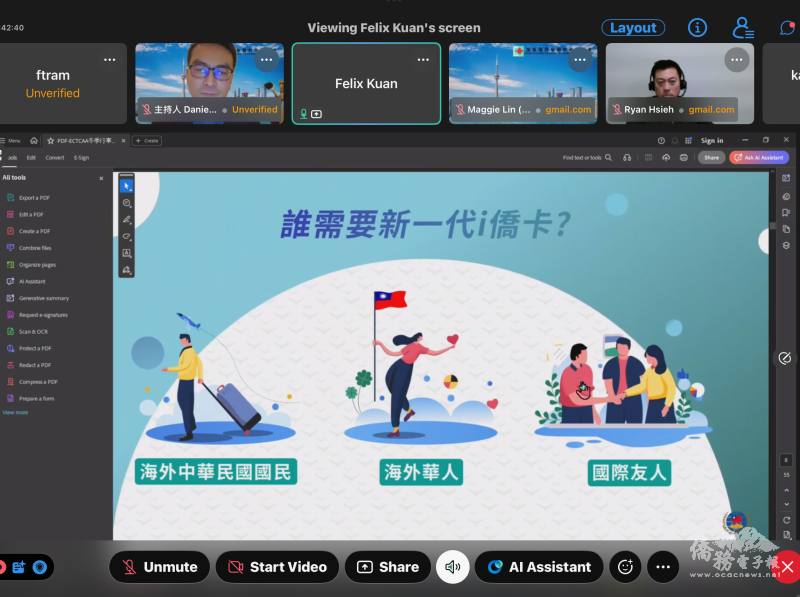Unmute your microphone
Image resolution: width=800 pixels, height=597 pixels.
coord(159,567)
